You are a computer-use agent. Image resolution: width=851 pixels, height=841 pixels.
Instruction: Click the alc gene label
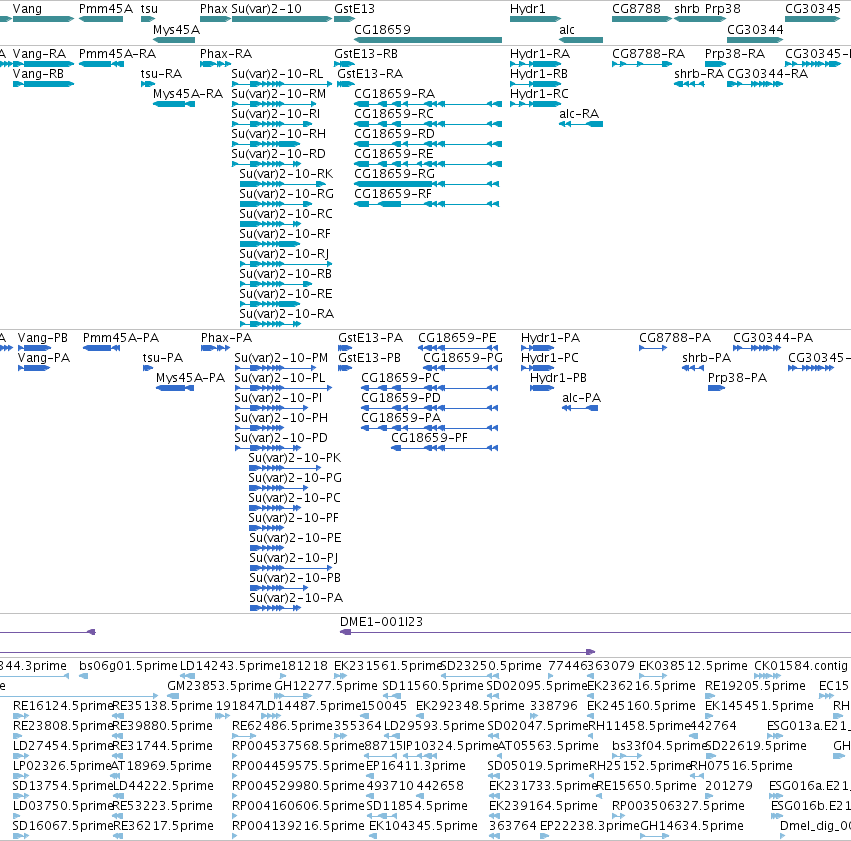point(567,30)
